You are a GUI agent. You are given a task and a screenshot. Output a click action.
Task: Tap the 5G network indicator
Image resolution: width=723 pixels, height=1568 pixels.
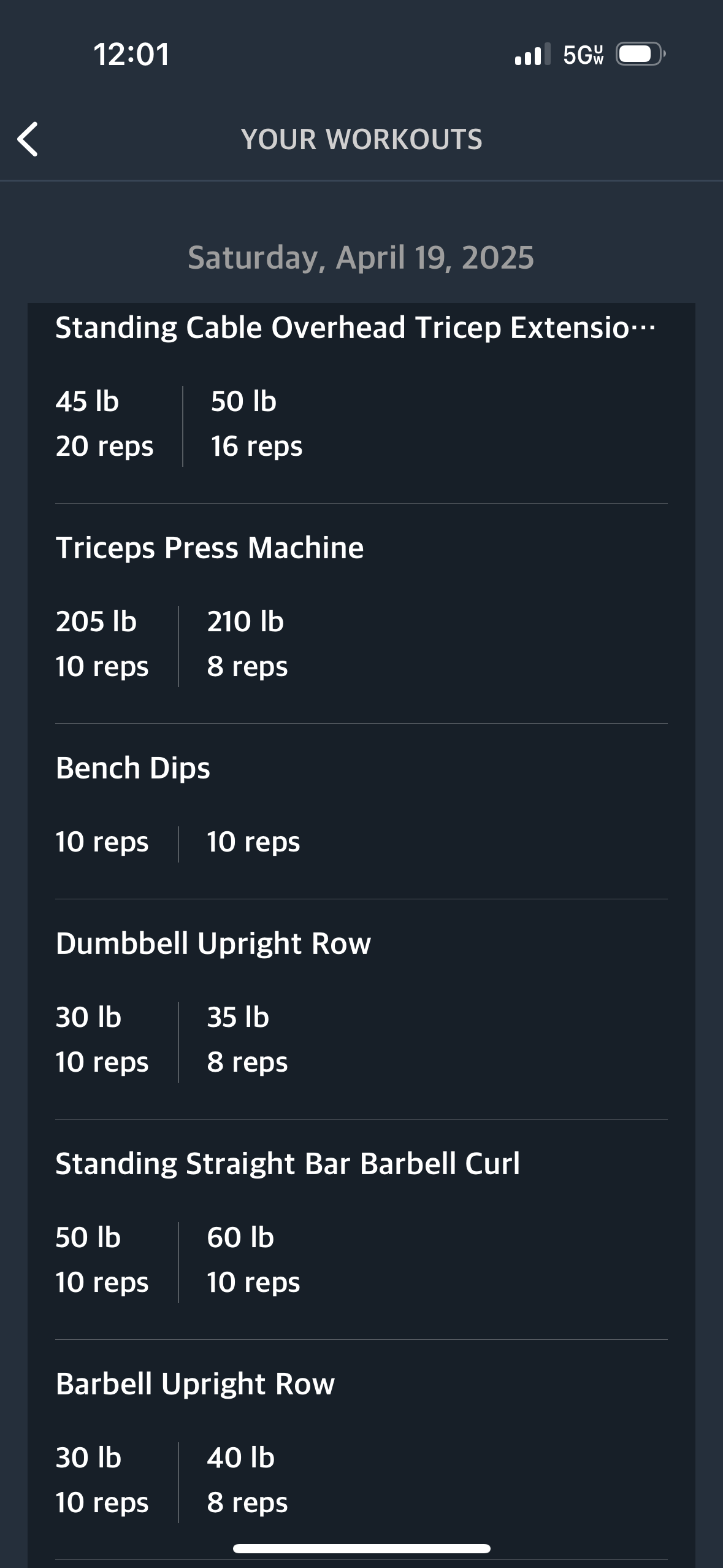(x=583, y=55)
